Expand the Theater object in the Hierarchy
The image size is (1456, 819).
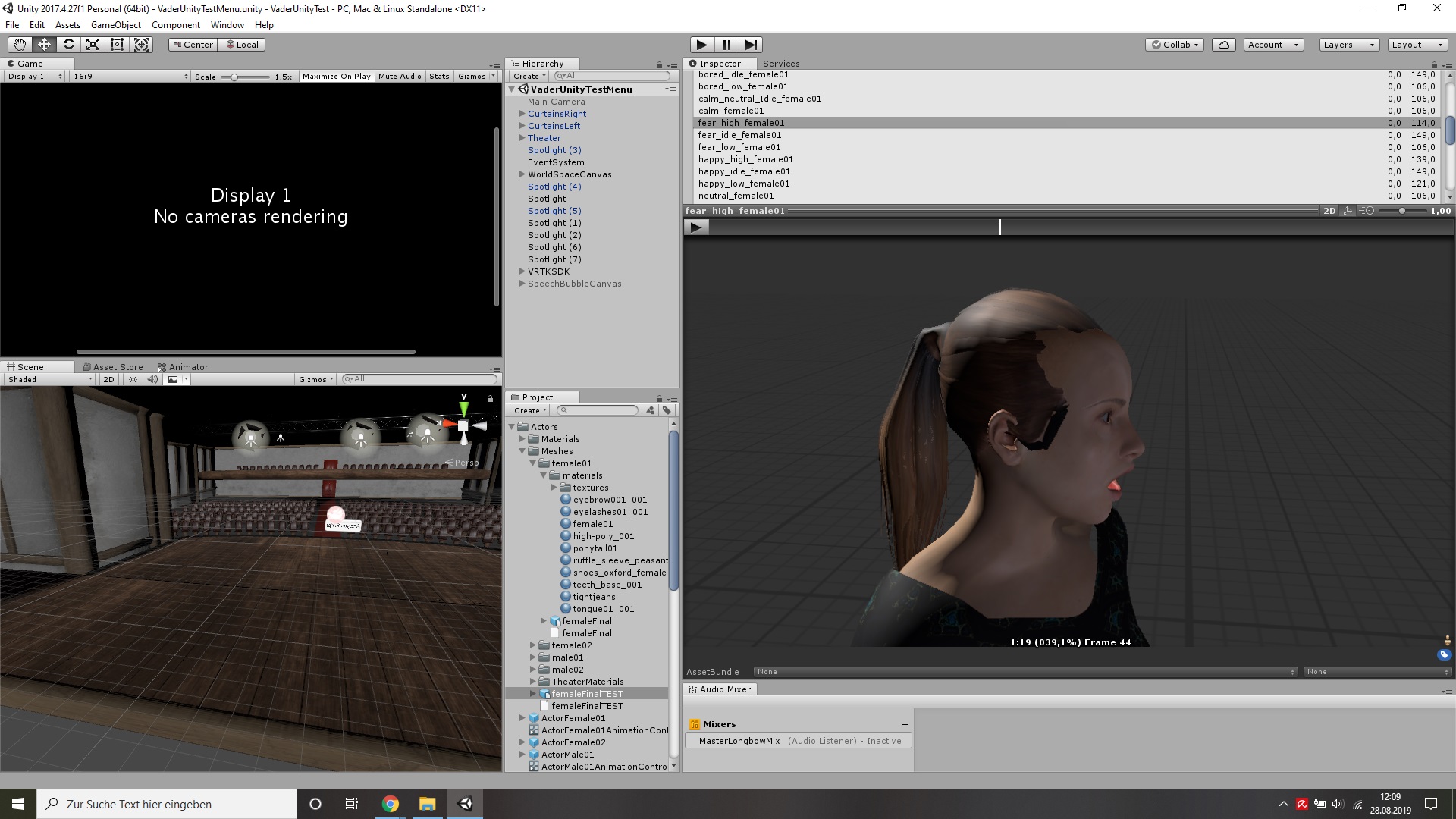(522, 138)
